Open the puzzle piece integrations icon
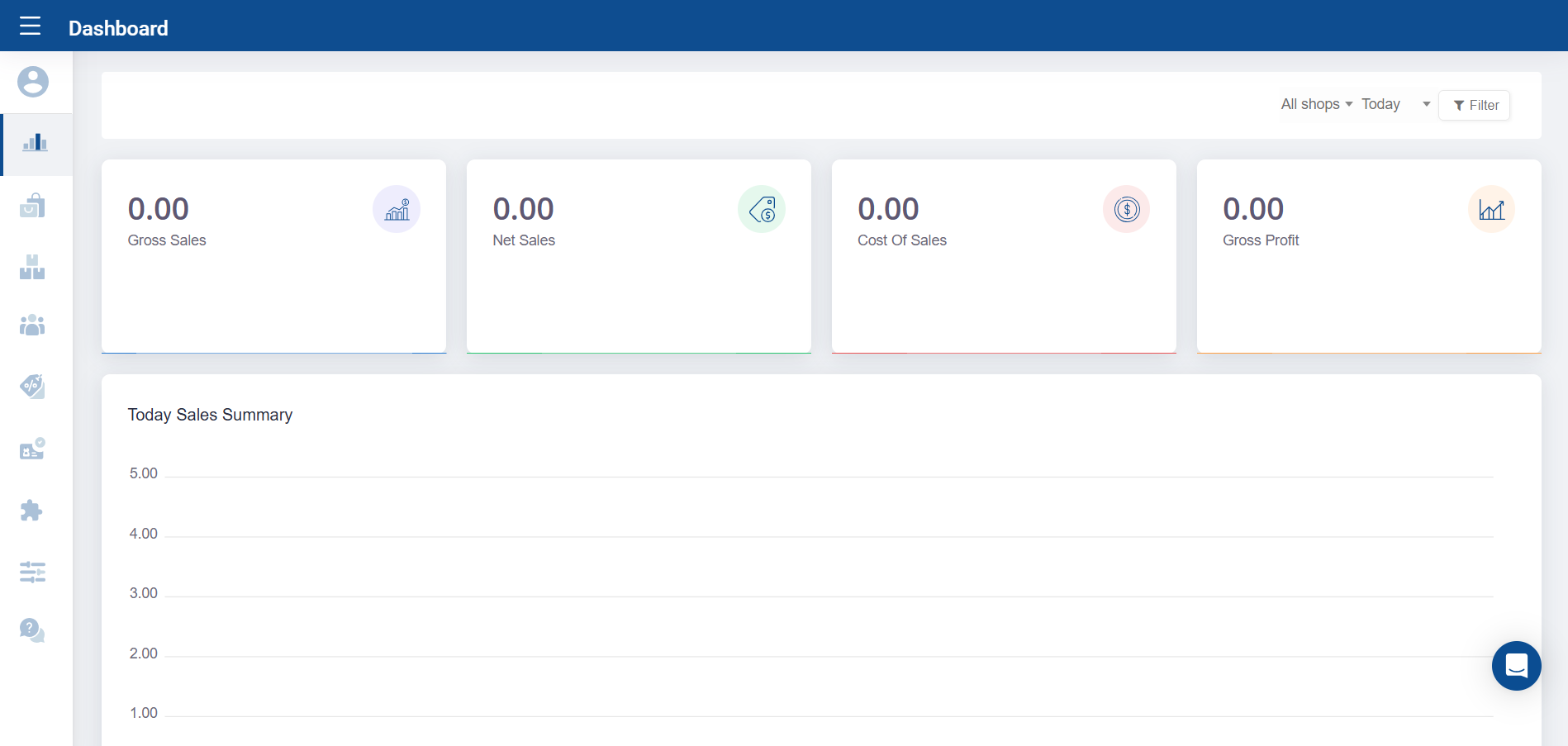 point(31,511)
